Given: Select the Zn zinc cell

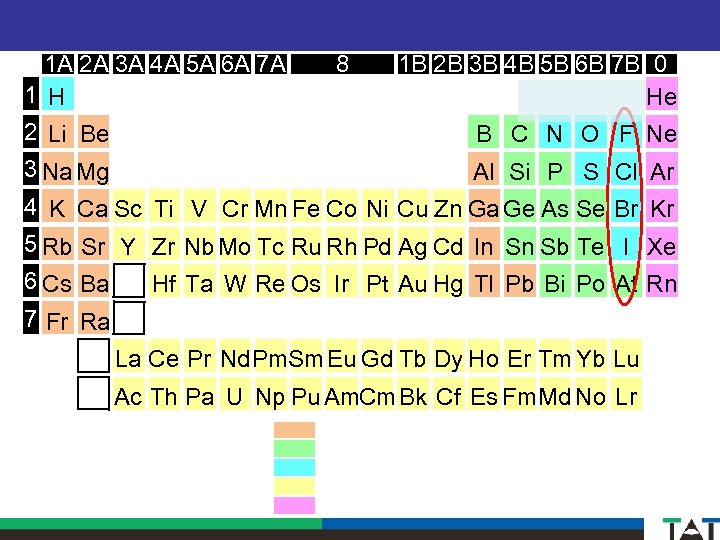Looking at the screenshot, I should coord(448,206).
